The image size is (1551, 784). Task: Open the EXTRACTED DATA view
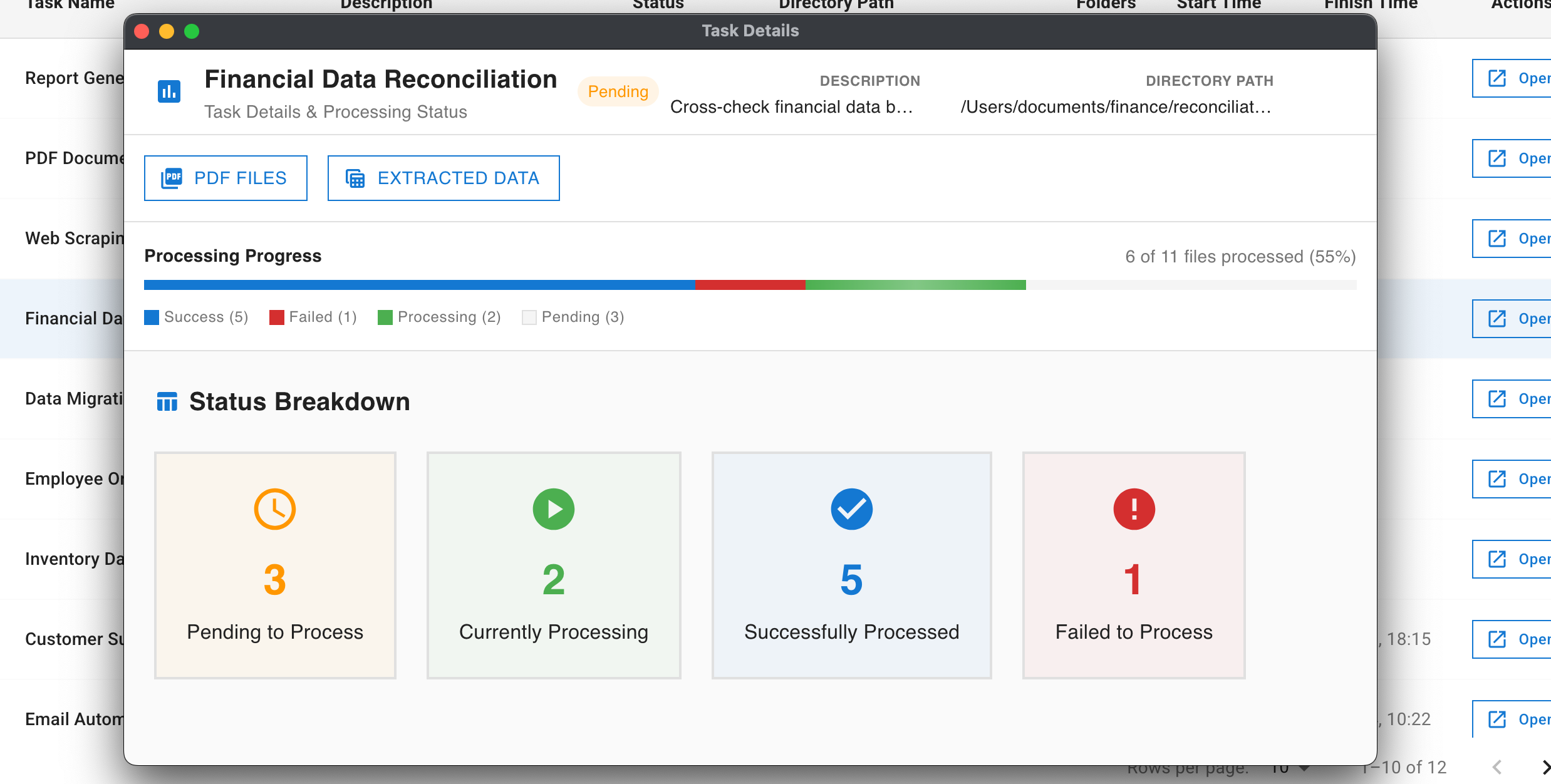(x=444, y=178)
